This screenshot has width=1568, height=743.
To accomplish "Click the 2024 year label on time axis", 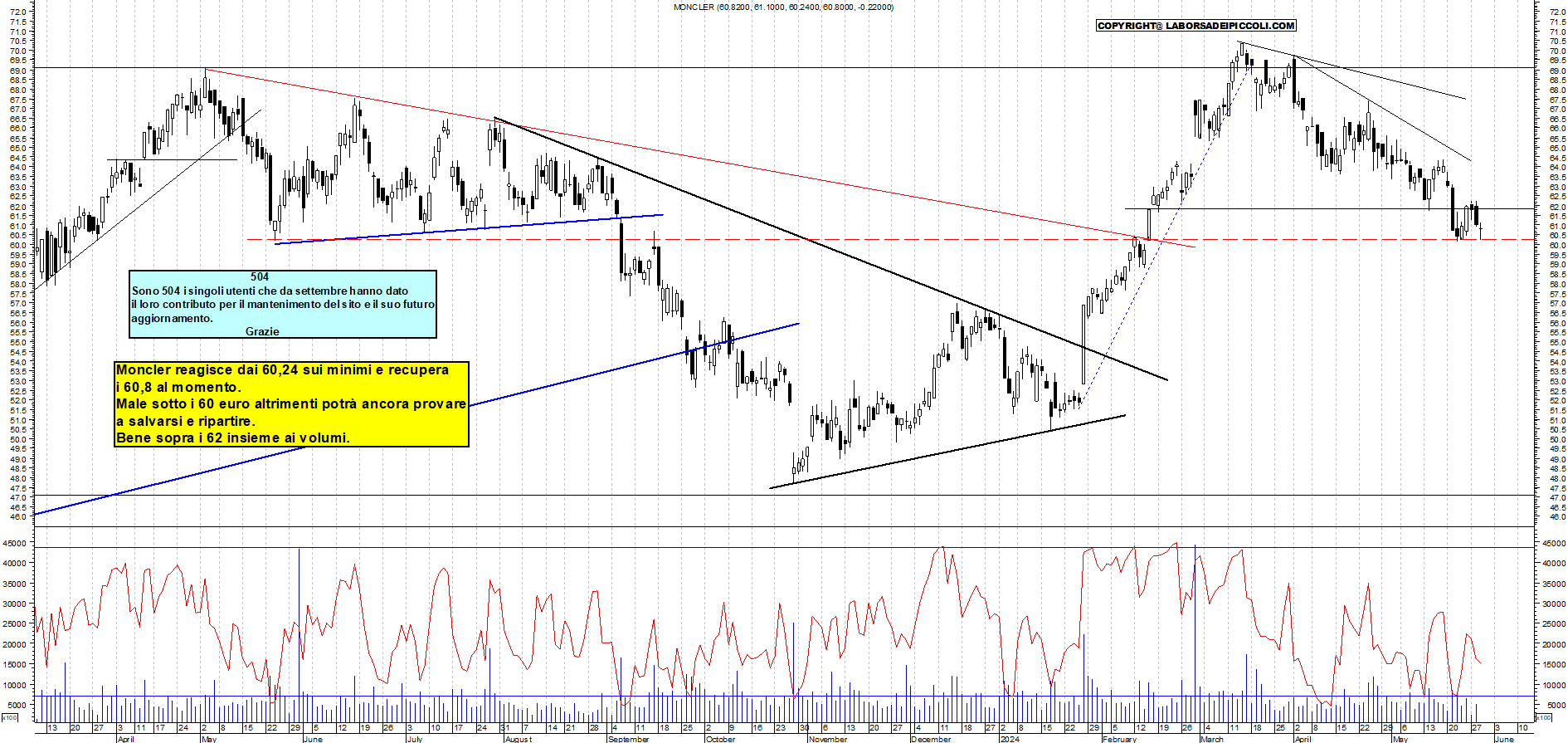I will click(x=1010, y=739).
